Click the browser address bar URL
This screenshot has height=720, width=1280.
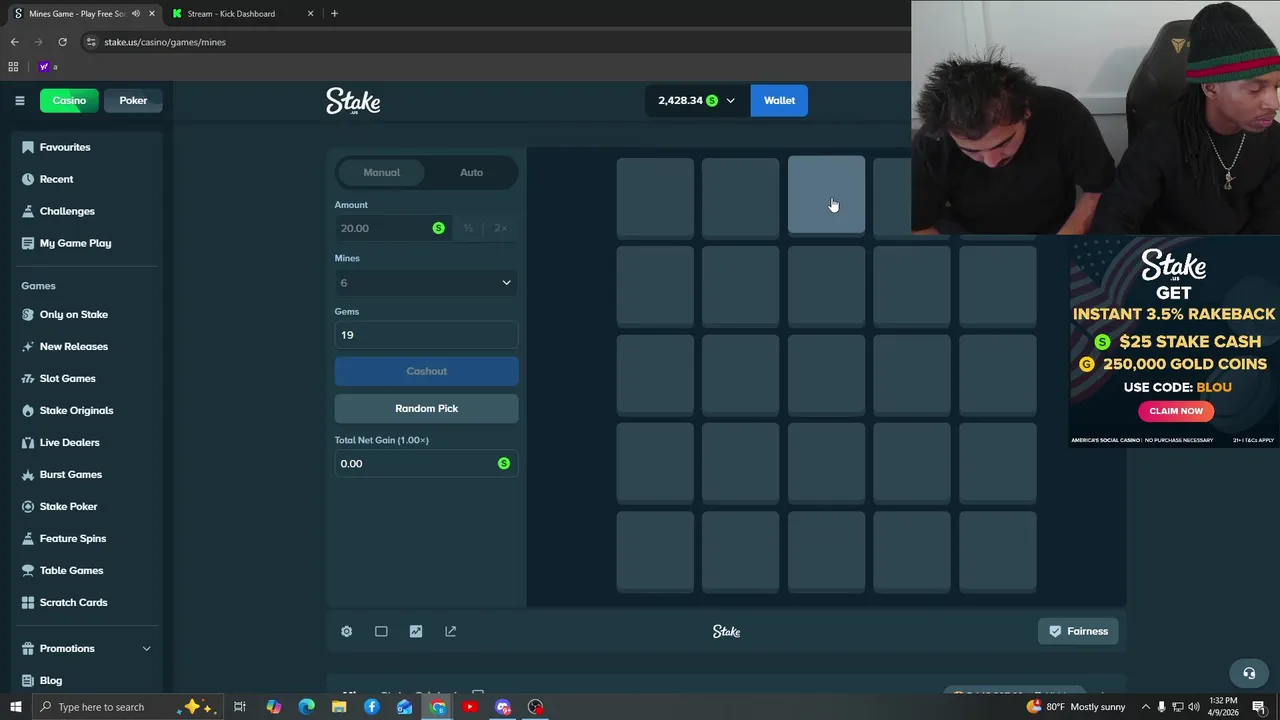pos(165,42)
